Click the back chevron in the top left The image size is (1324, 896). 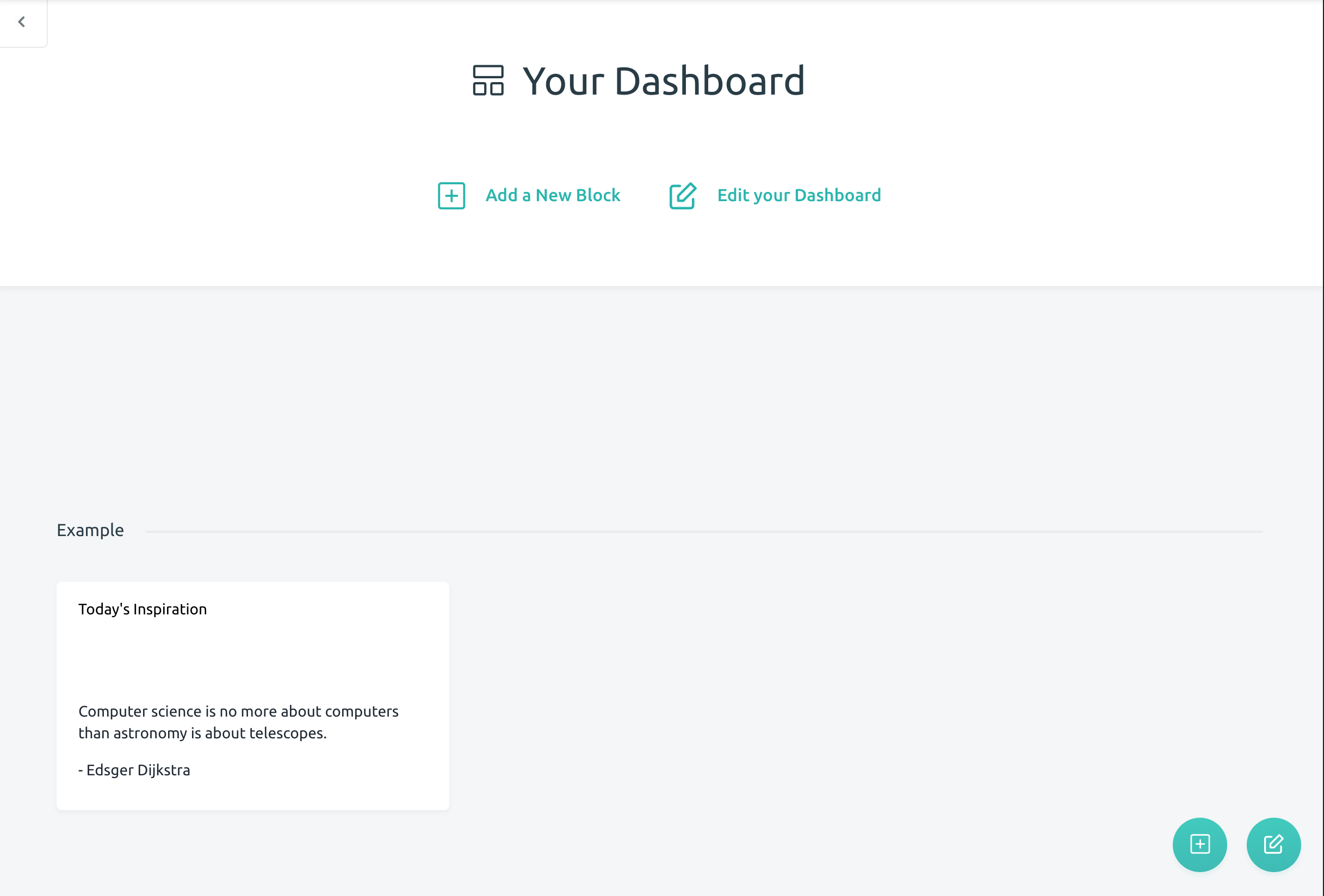(22, 22)
